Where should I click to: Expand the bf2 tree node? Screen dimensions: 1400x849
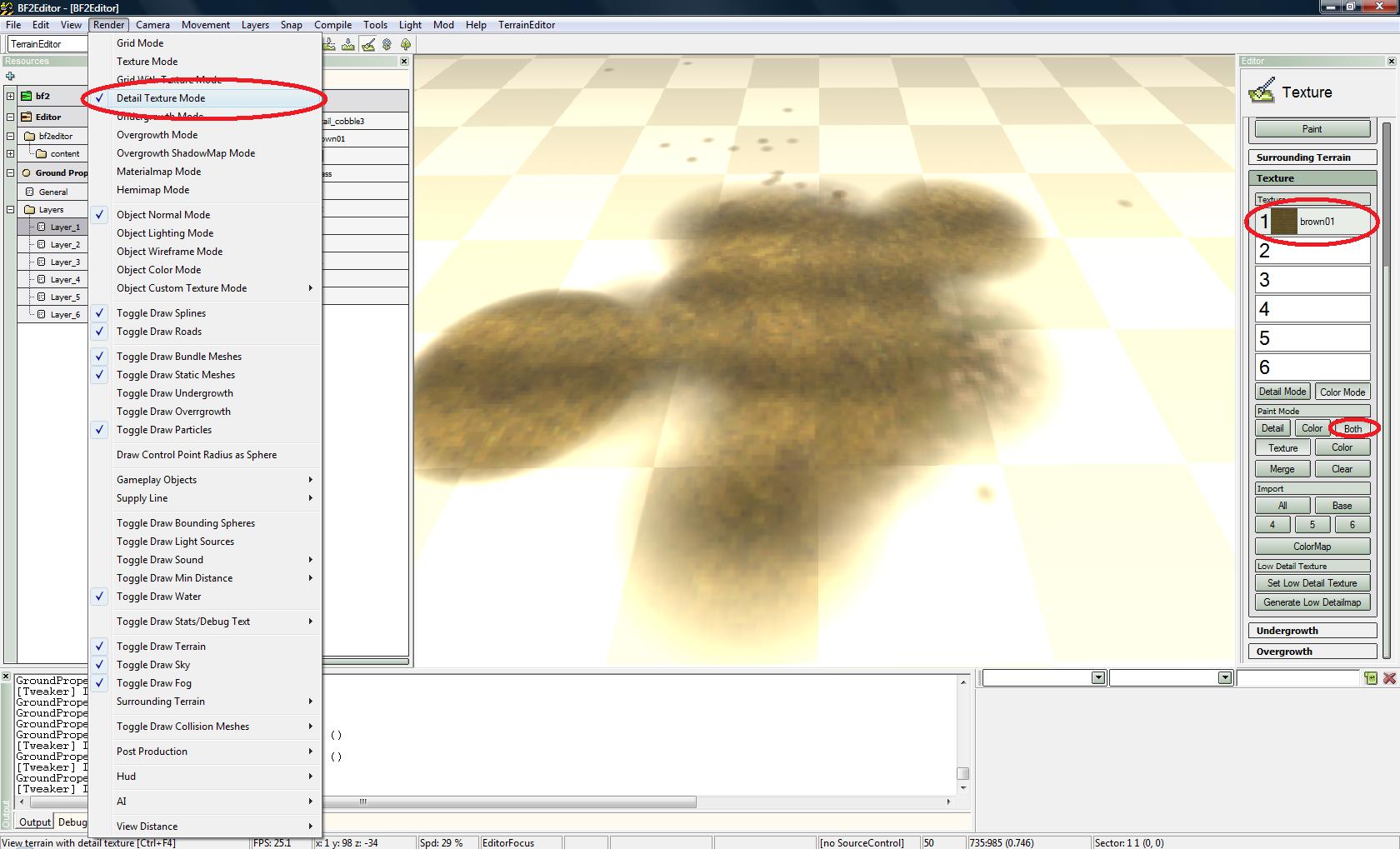pos(10,96)
